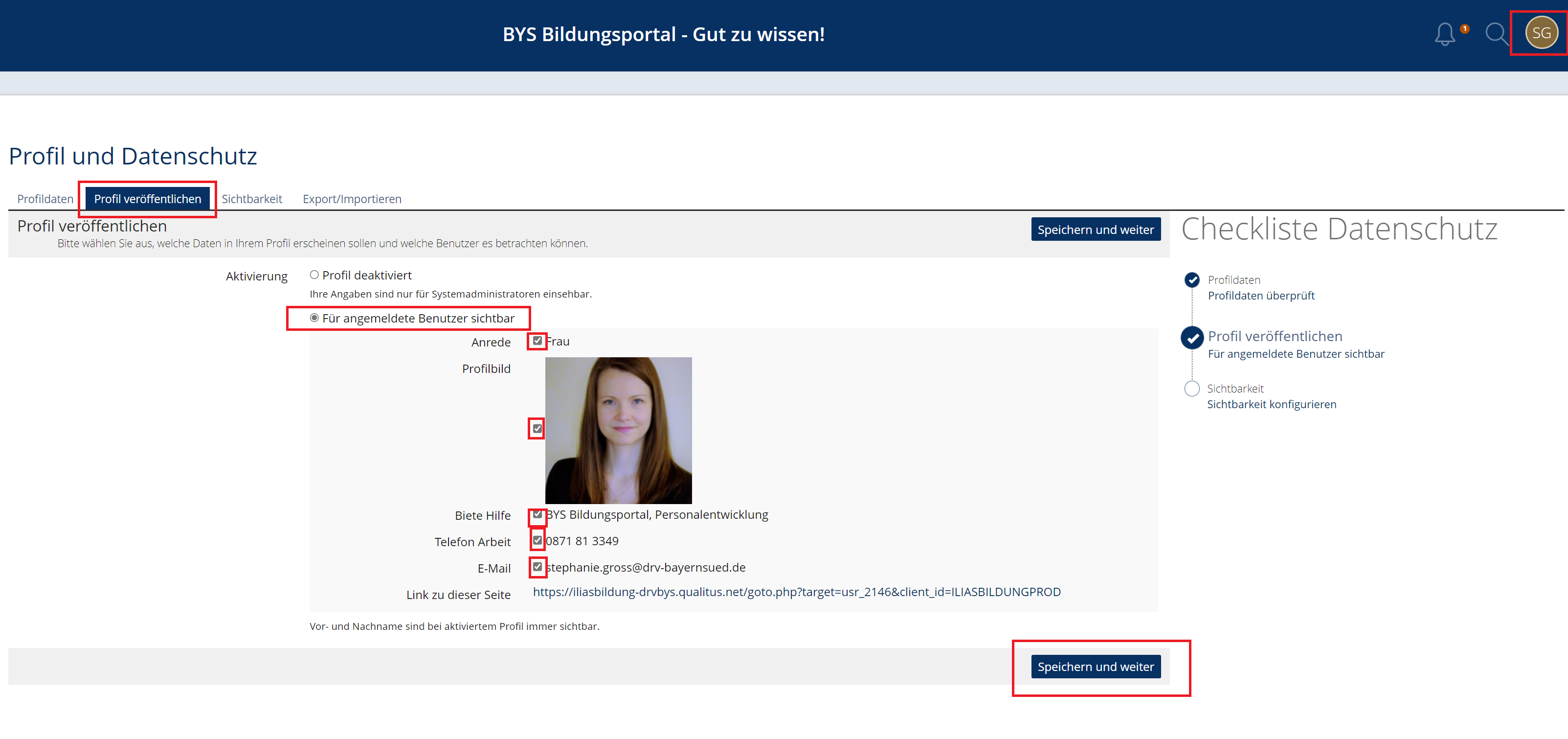The height and width of the screenshot is (739, 1568).
Task: Click top Speichern und weiter button
Action: tap(1095, 230)
